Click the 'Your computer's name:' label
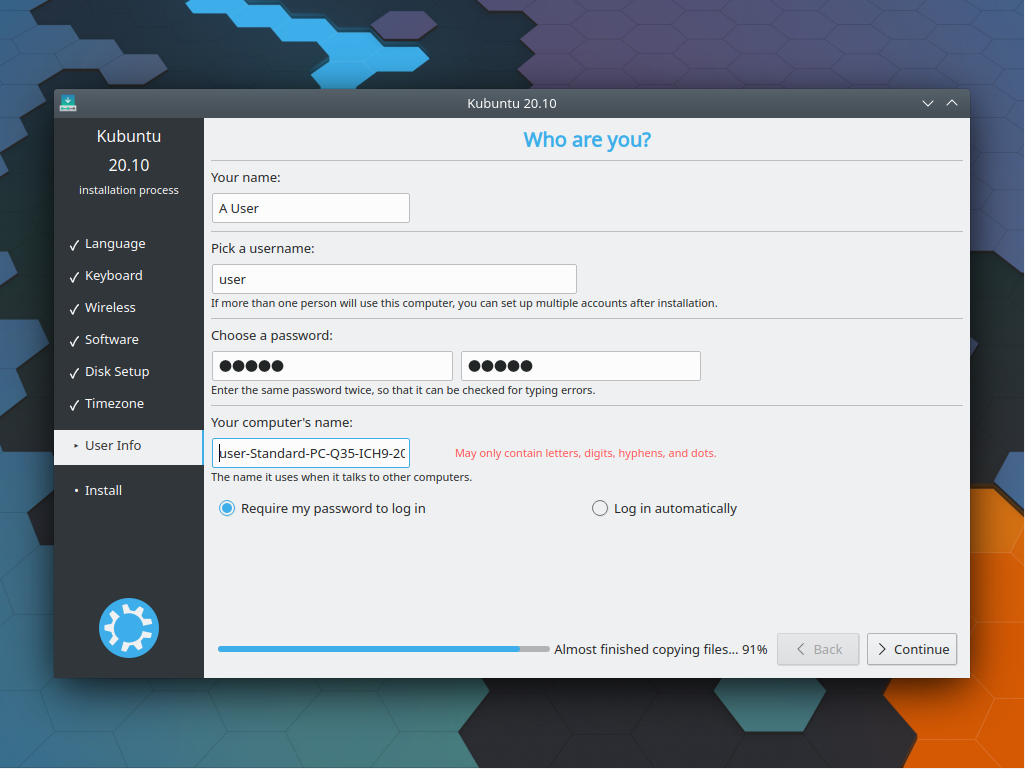 click(282, 422)
